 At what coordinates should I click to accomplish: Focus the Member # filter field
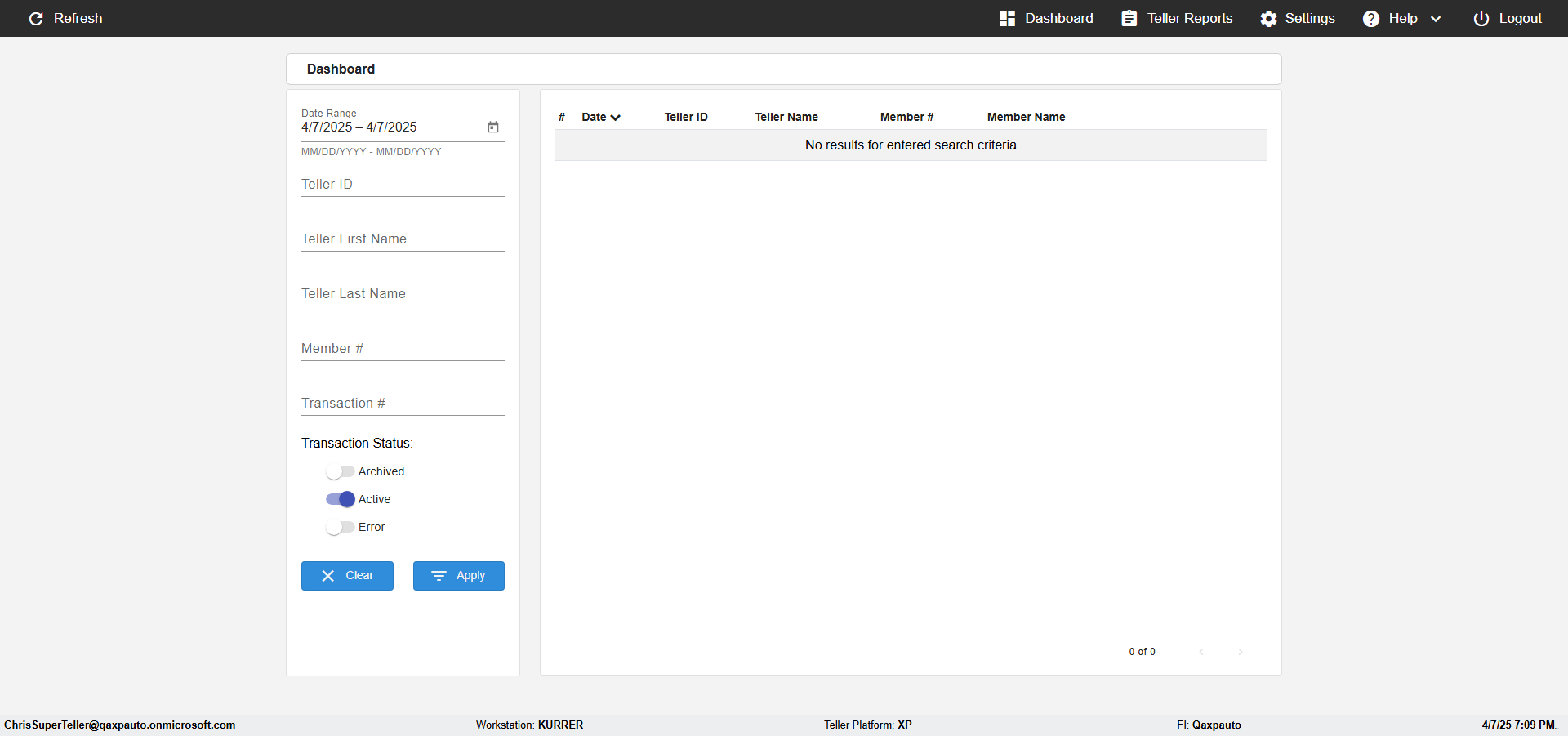click(403, 349)
